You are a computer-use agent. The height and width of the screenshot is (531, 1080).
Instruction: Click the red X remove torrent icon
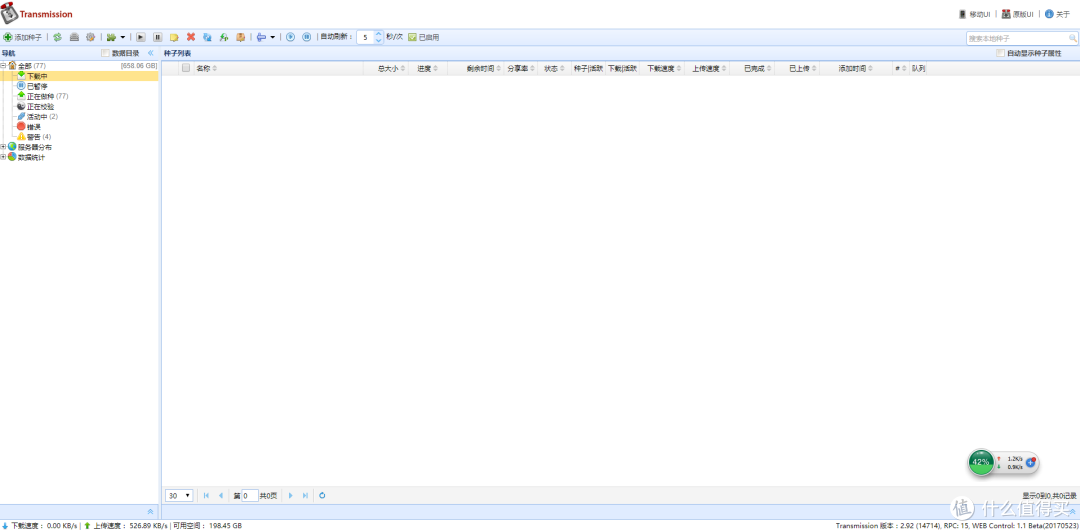pos(191,37)
